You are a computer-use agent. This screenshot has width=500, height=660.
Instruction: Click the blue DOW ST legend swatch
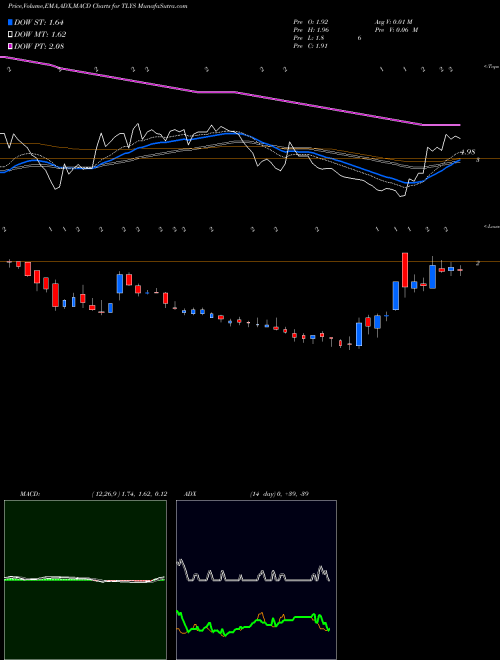10,22
